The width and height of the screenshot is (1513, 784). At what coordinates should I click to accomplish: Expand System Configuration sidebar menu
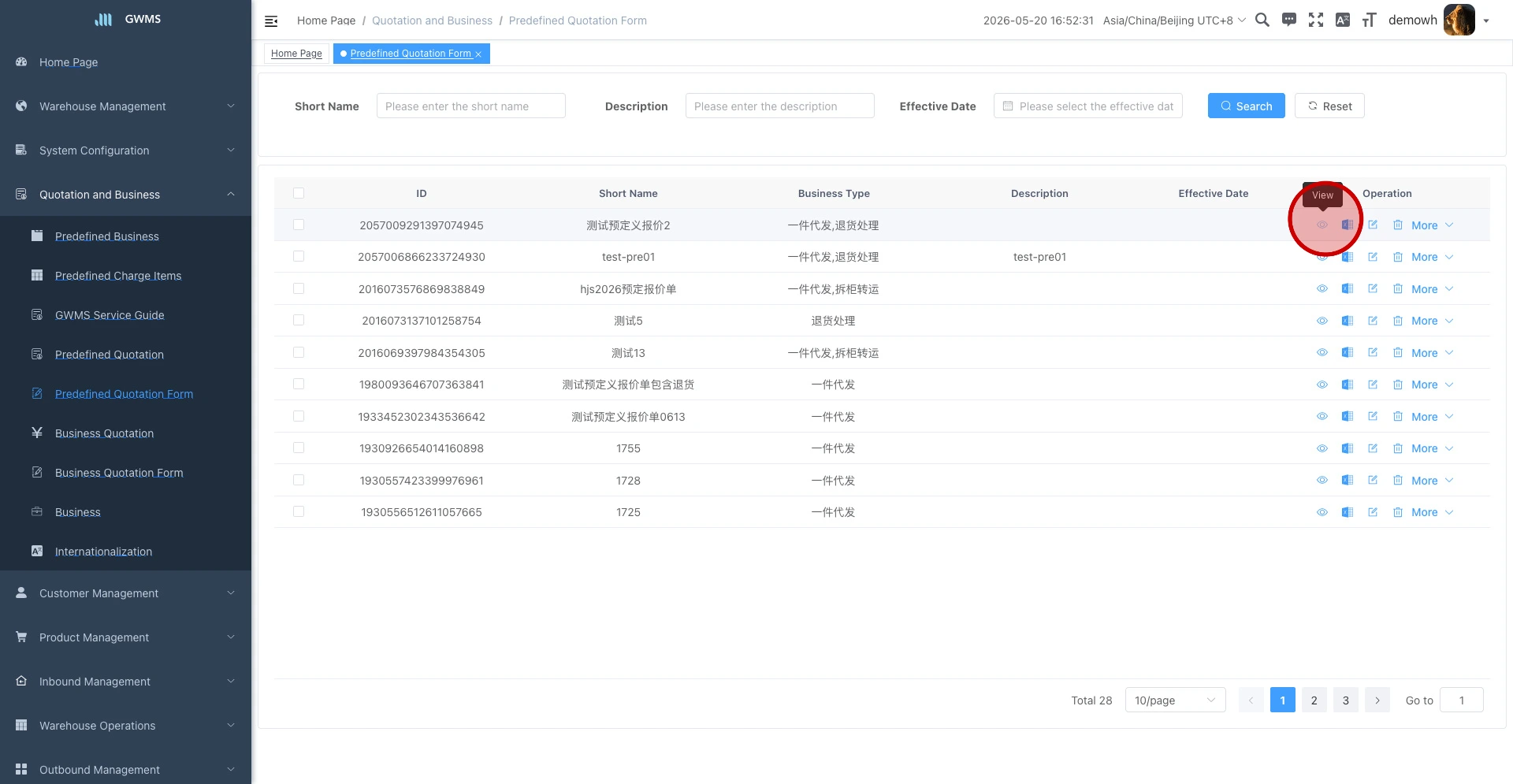point(126,150)
